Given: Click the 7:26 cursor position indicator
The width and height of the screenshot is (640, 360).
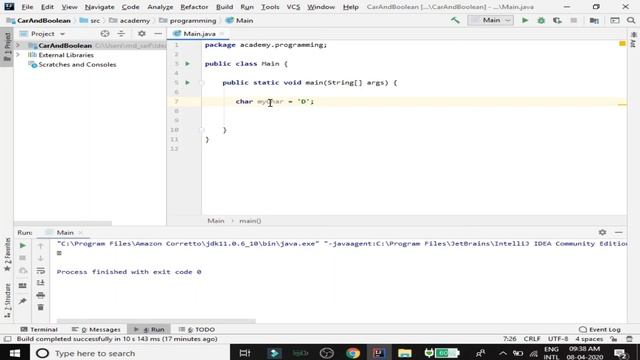Looking at the screenshot, I should click(x=509, y=339).
